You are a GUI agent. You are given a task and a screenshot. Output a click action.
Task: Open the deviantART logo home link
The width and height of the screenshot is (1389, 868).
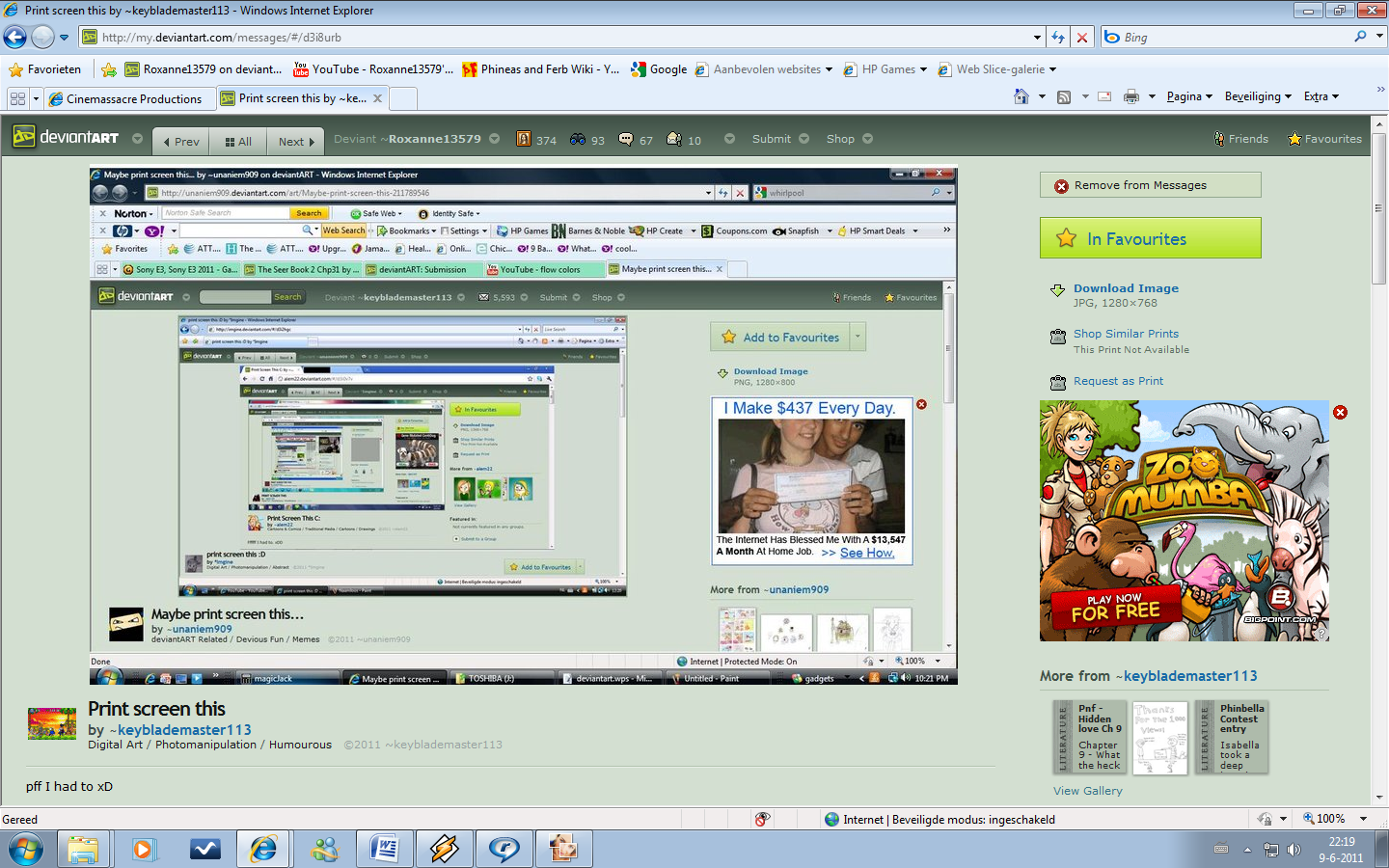(66, 138)
